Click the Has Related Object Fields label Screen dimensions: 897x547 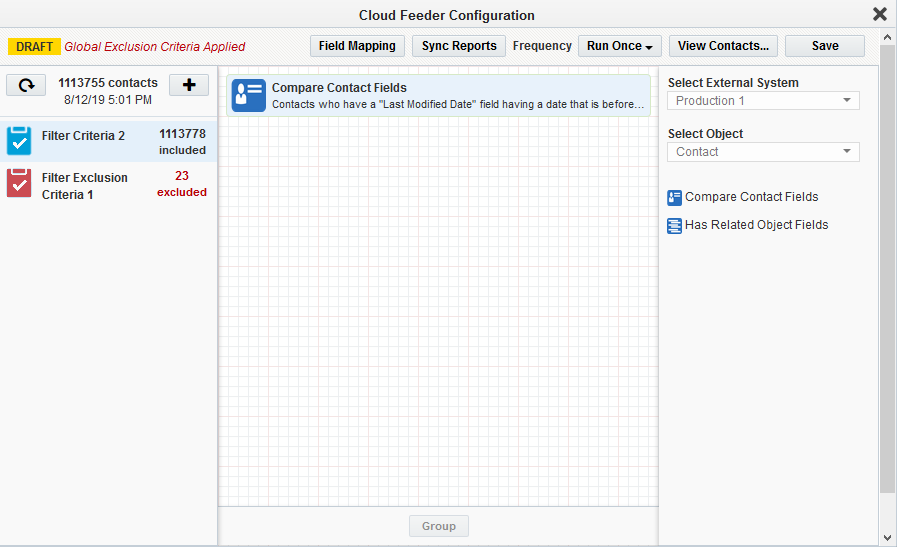pyautogui.click(x=756, y=225)
